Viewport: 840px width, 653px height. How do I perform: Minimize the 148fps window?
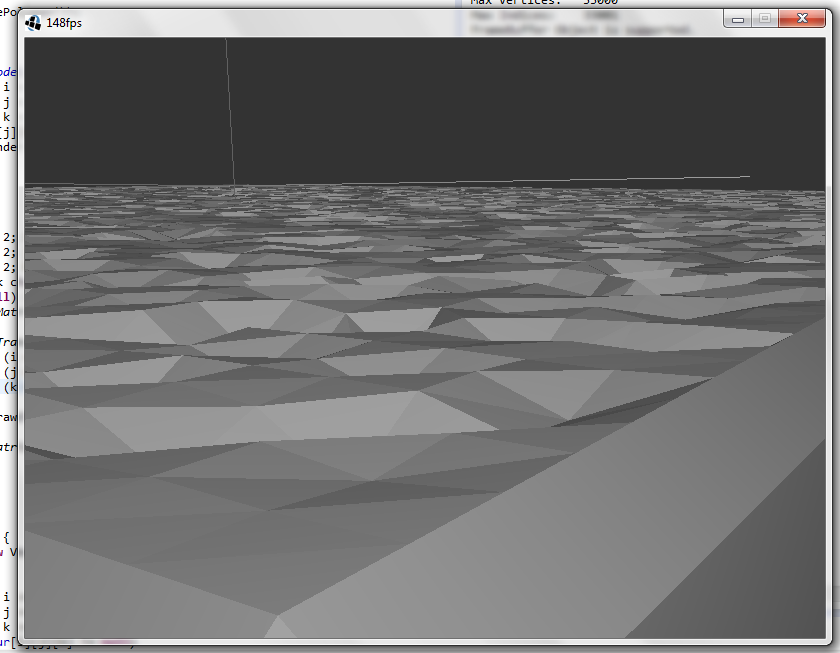[x=739, y=19]
